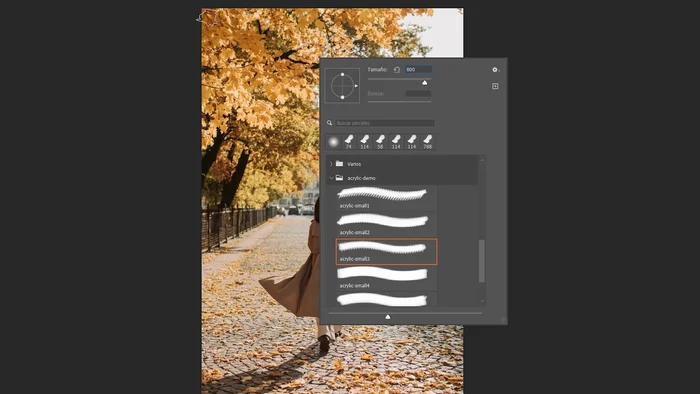Viewport: 700px width, 394px height.
Task: Choose the acrylic-small4 brush stroke
Action: click(x=386, y=278)
